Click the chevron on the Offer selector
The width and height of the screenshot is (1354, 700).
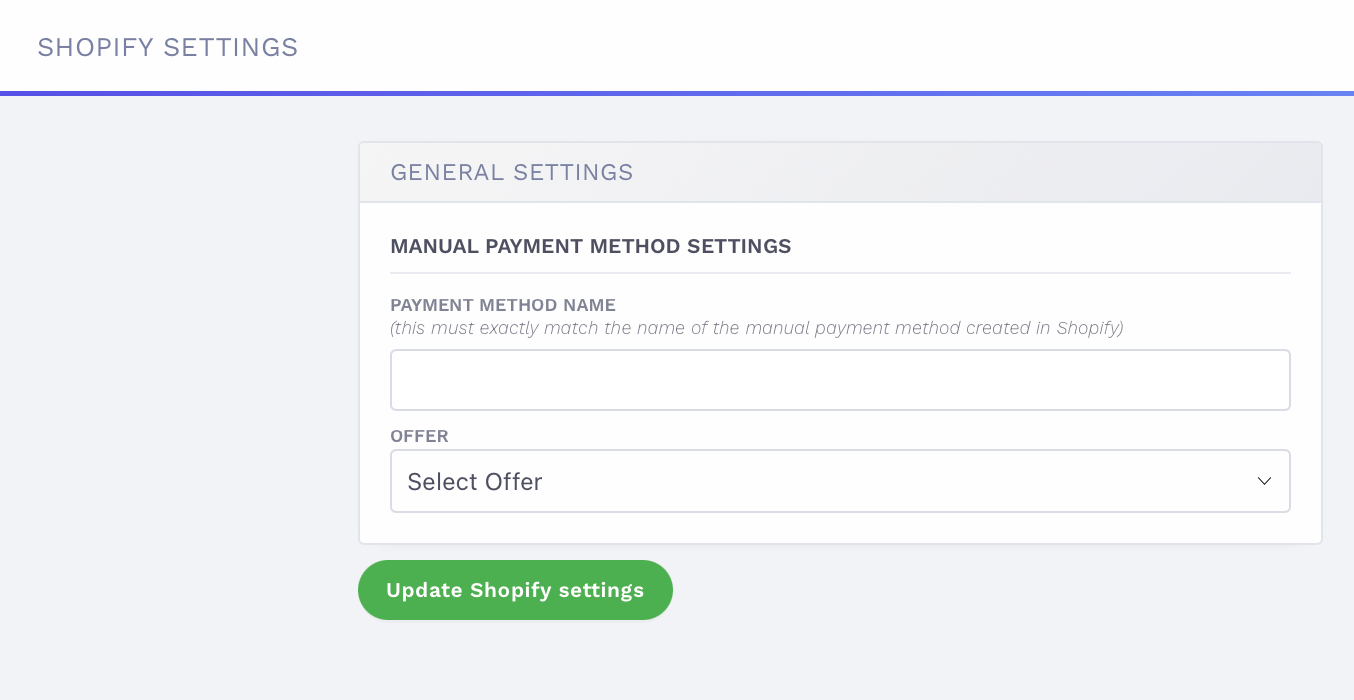tap(1266, 481)
